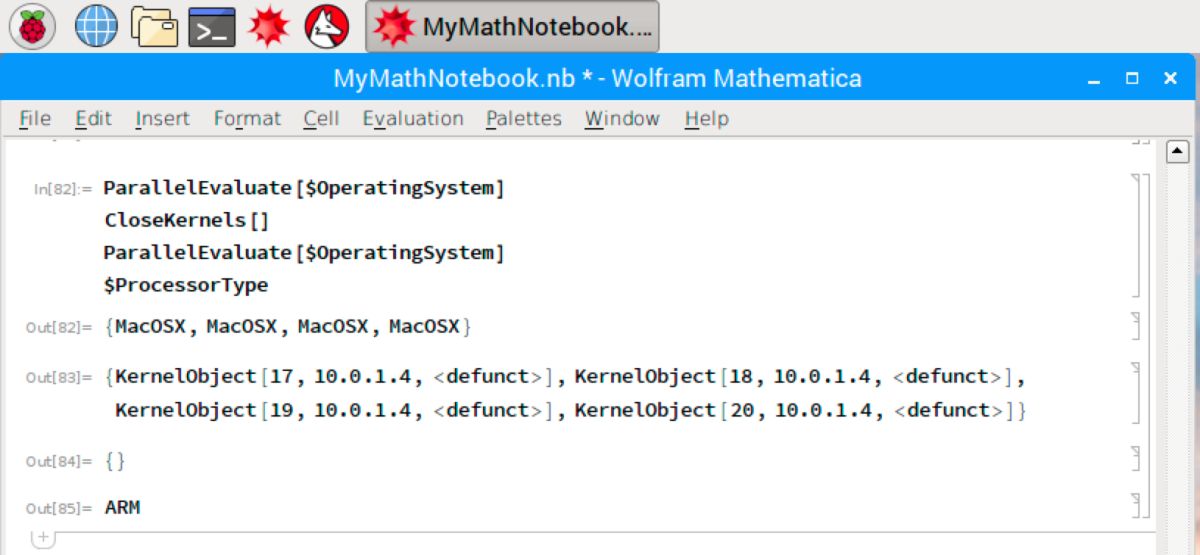This screenshot has width=1200, height=555.
Task: Open the File menu
Action: (35, 118)
